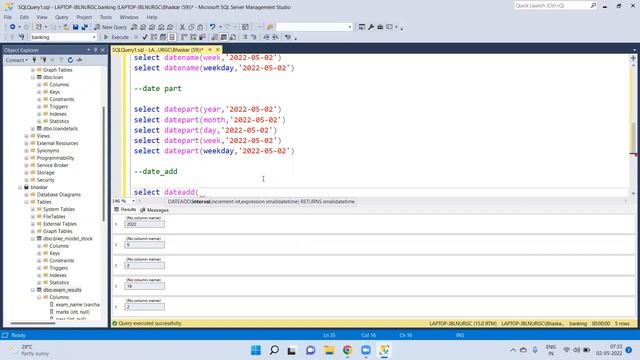Viewport: 640px width, 360px height.
Task: Open the File menu
Action: point(8,17)
